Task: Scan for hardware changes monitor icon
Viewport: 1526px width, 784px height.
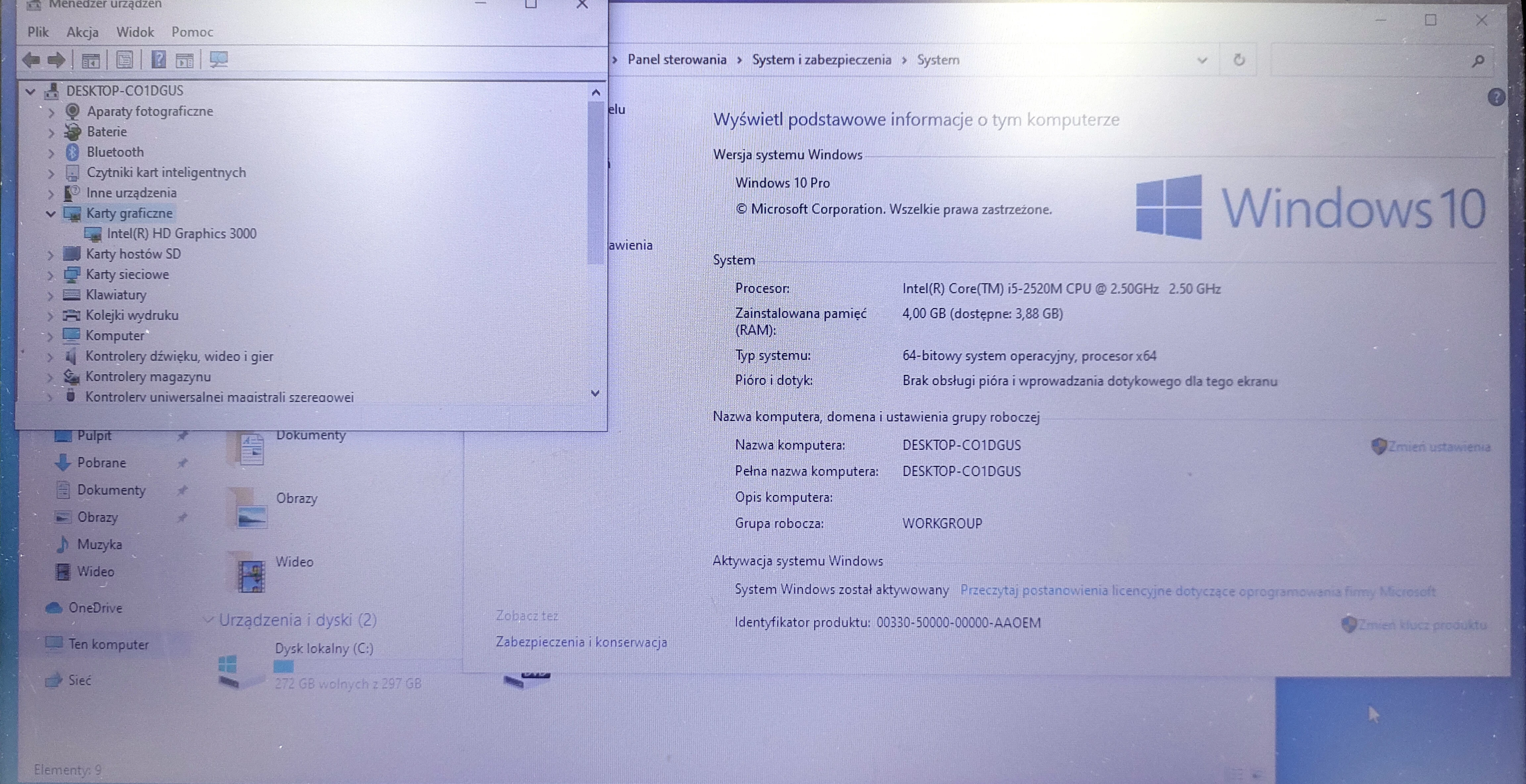Action: [219, 59]
